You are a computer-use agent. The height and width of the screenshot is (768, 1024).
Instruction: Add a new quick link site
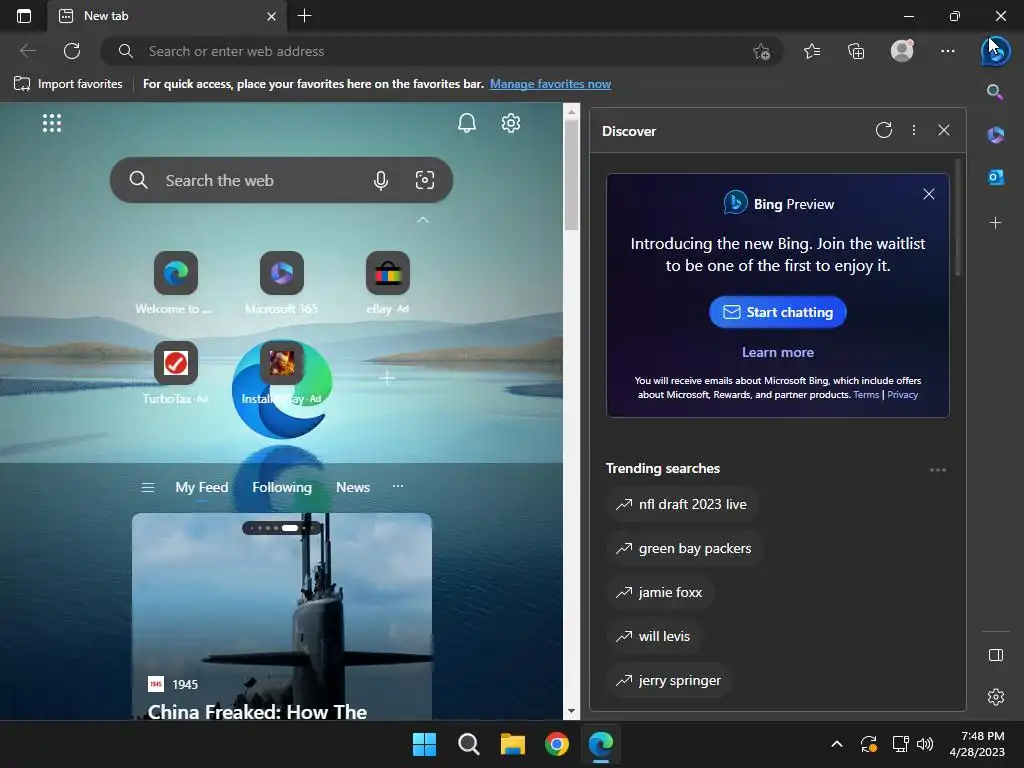tap(387, 377)
